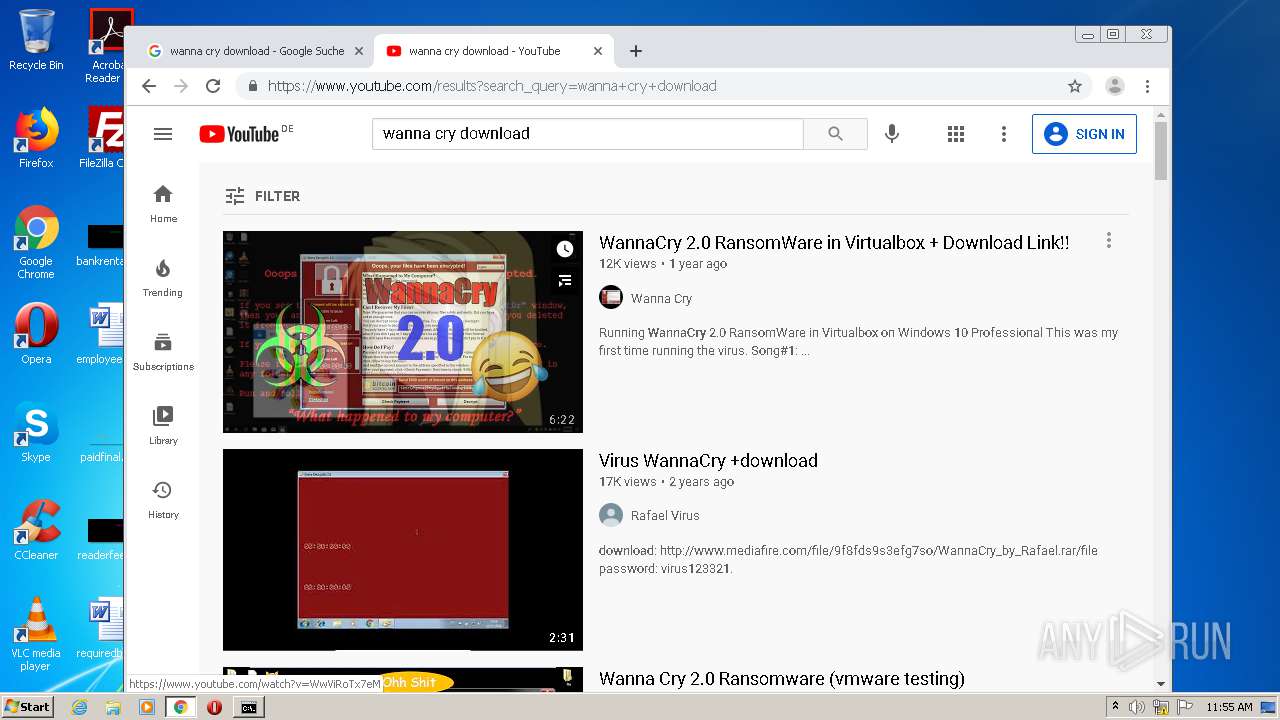1280x720 pixels.
Task: Click 12K views text of first video
Action: click(628, 264)
